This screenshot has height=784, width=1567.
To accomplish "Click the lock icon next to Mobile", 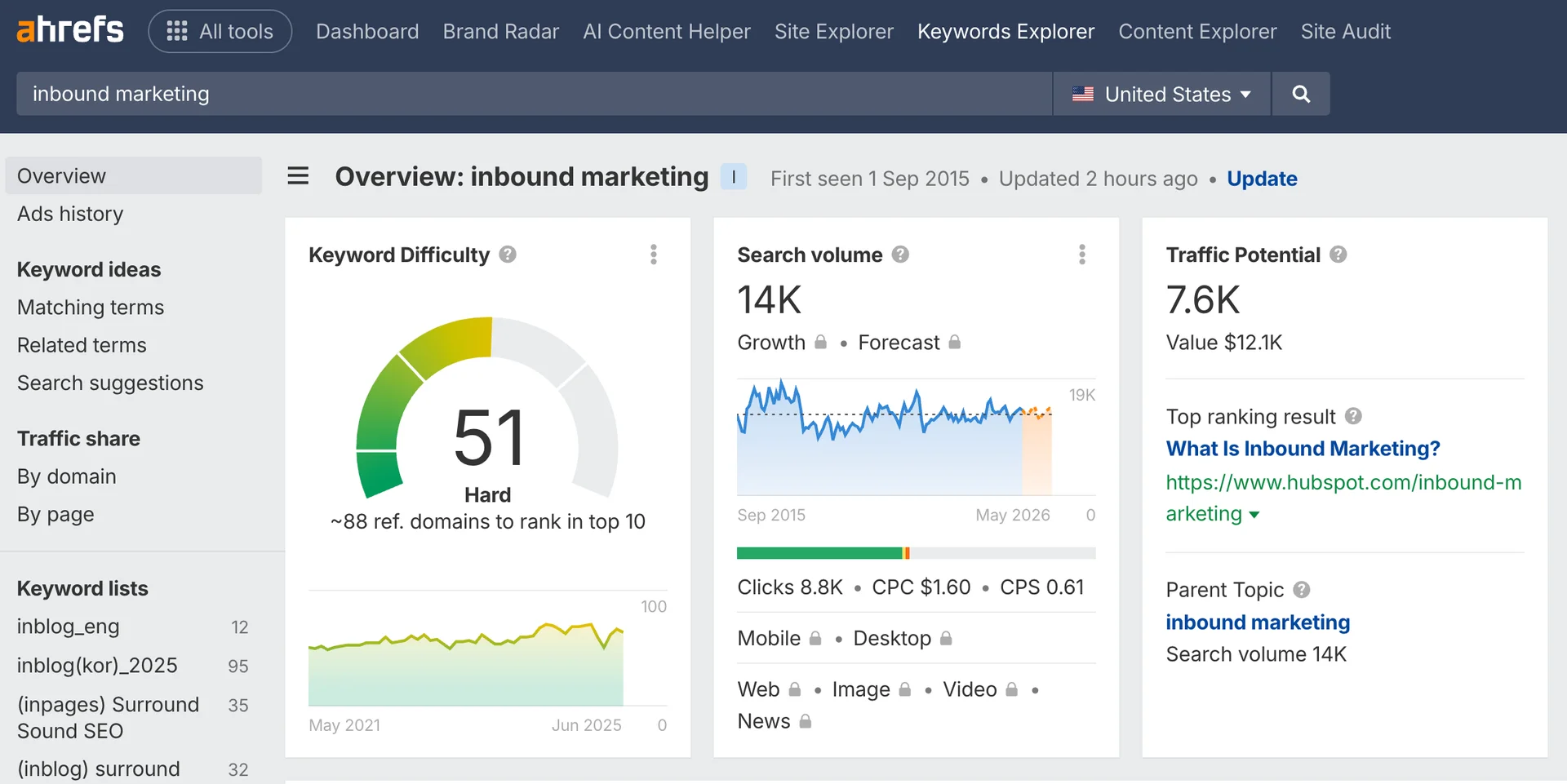I will [816, 639].
